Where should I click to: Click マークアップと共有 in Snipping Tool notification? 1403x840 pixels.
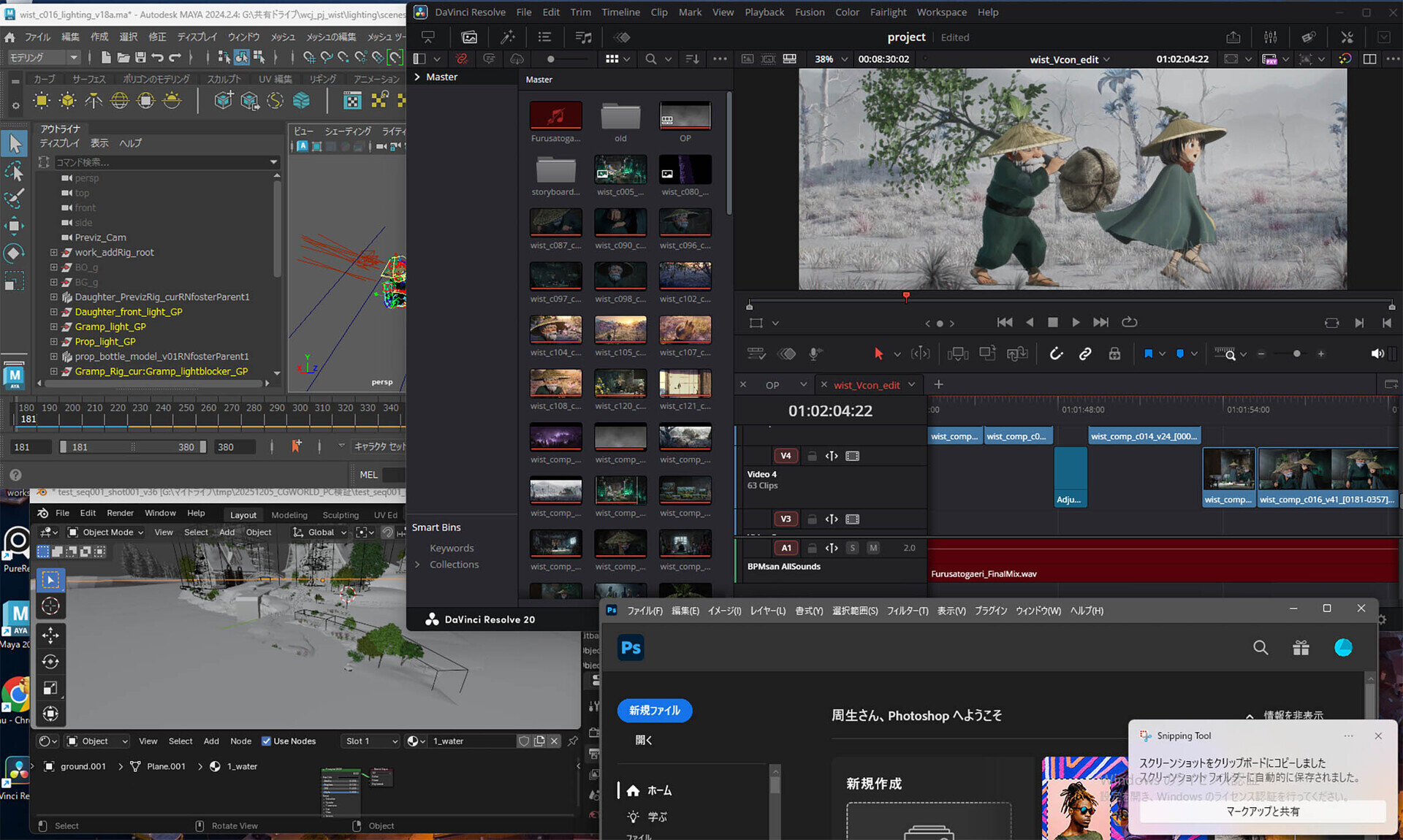1262,811
